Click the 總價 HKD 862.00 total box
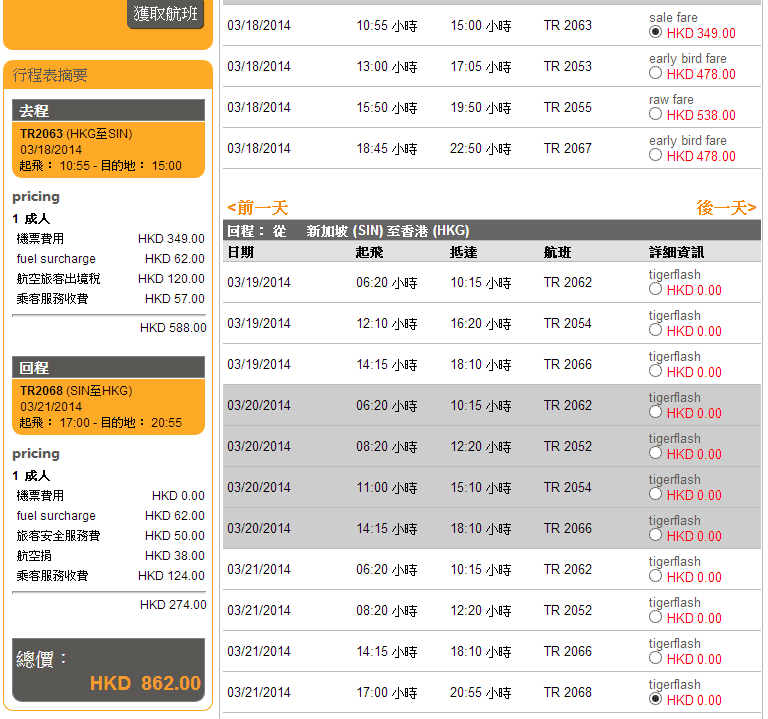The image size is (768, 719). pyautogui.click(x=108, y=671)
